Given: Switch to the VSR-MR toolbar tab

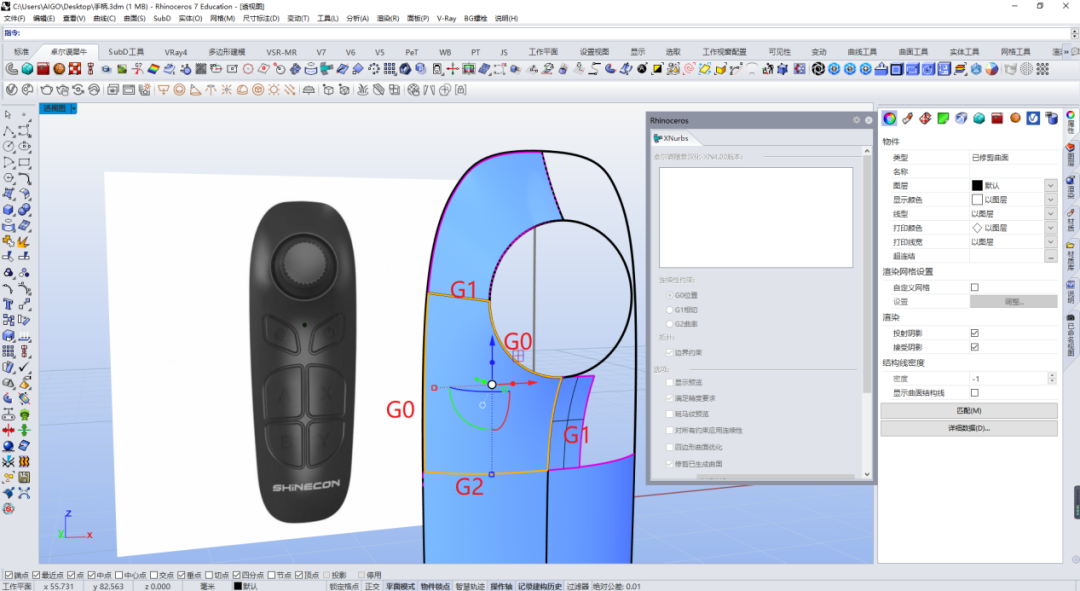Looking at the screenshot, I should click(x=282, y=52).
